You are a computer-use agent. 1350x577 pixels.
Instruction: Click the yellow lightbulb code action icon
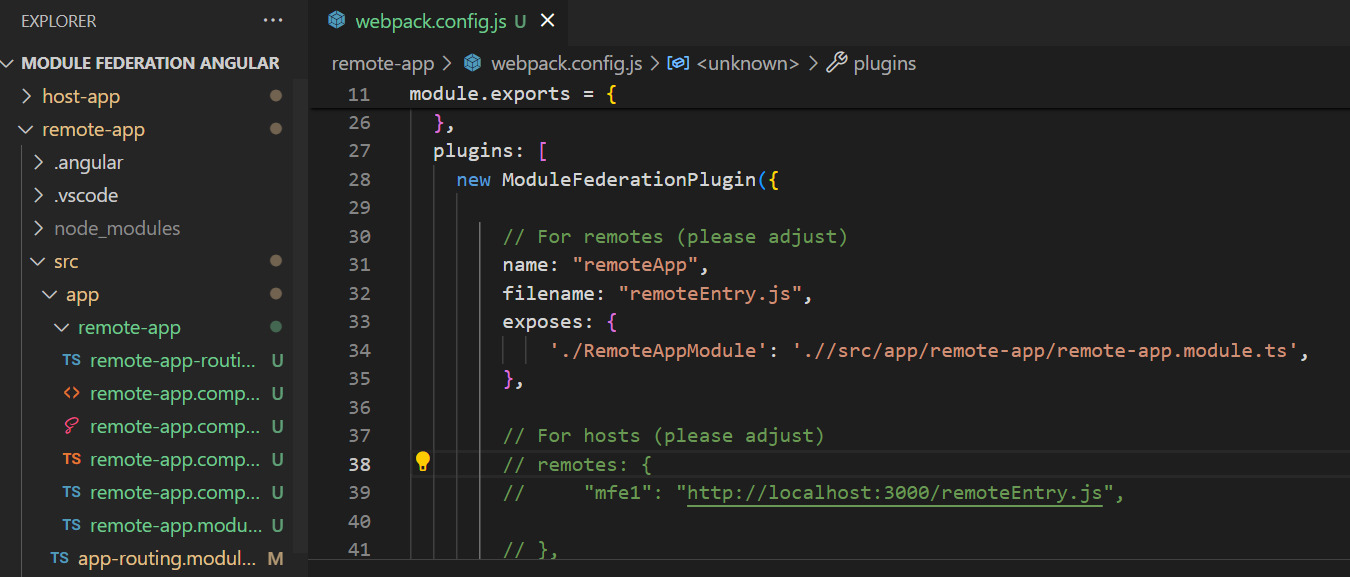(x=423, y=461)
